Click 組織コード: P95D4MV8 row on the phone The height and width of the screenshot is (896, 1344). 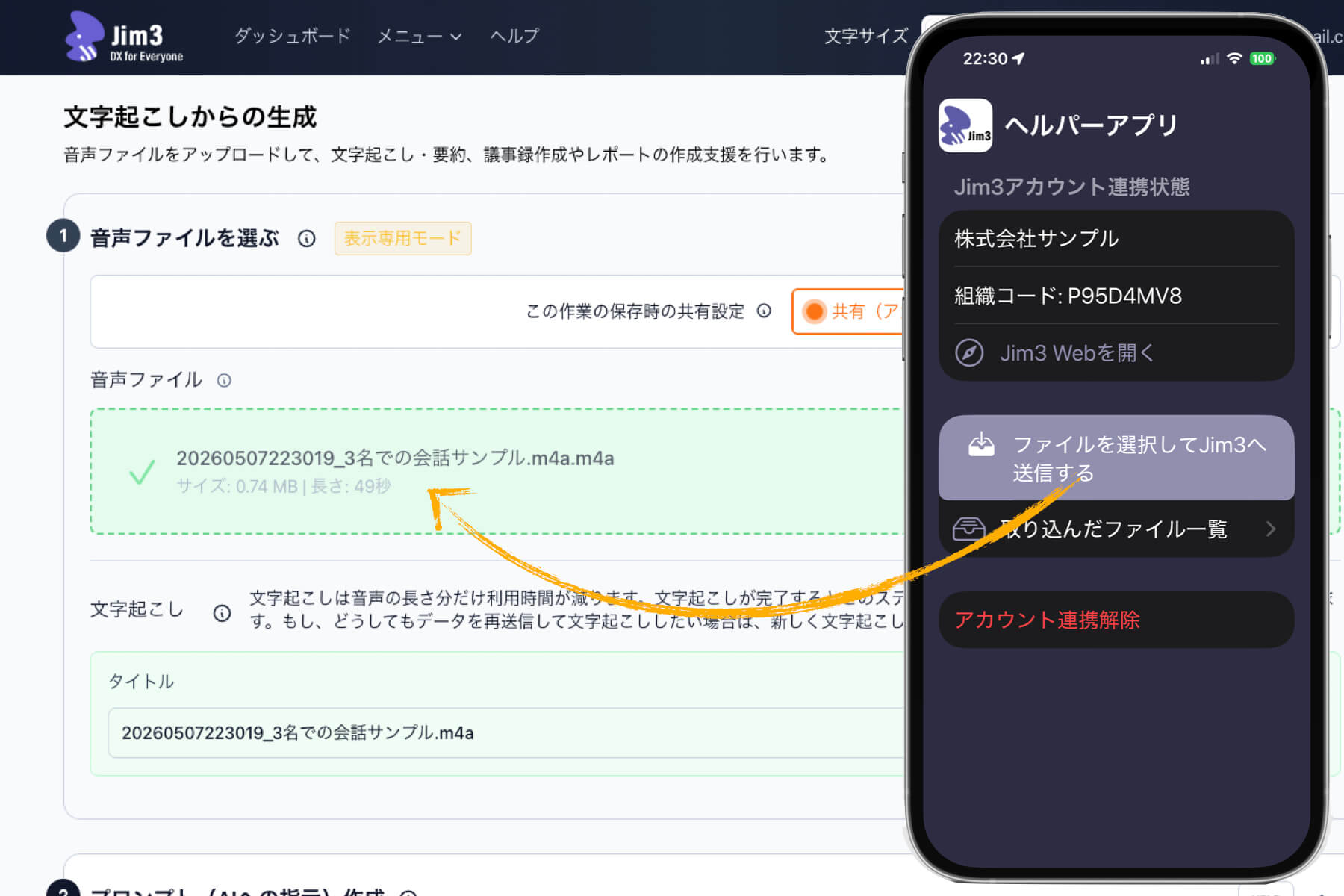point(1116,296)
